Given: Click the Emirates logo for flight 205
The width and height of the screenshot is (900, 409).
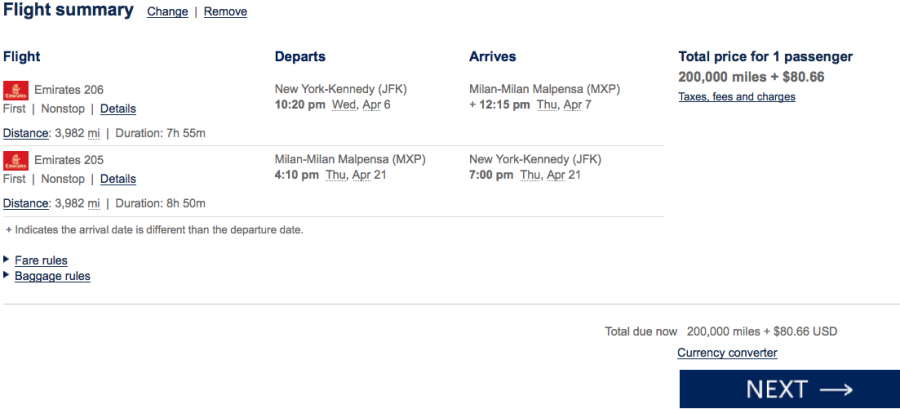Looking at the screenshot, I should point(15,160).
